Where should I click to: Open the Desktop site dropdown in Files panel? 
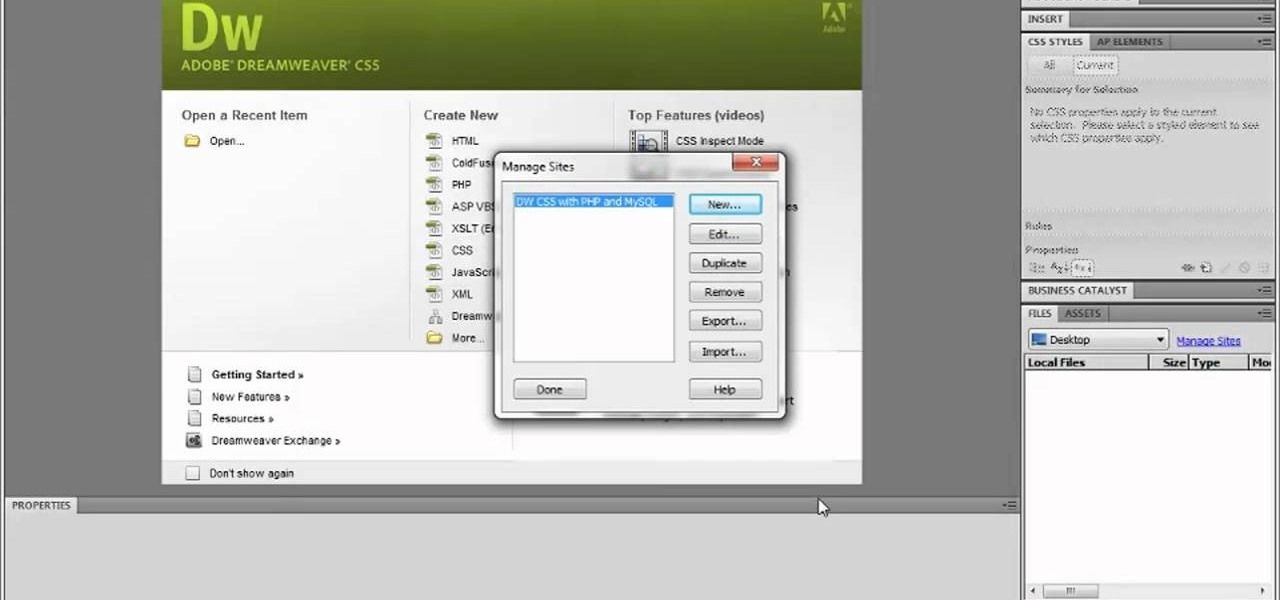pos(1097,340)
